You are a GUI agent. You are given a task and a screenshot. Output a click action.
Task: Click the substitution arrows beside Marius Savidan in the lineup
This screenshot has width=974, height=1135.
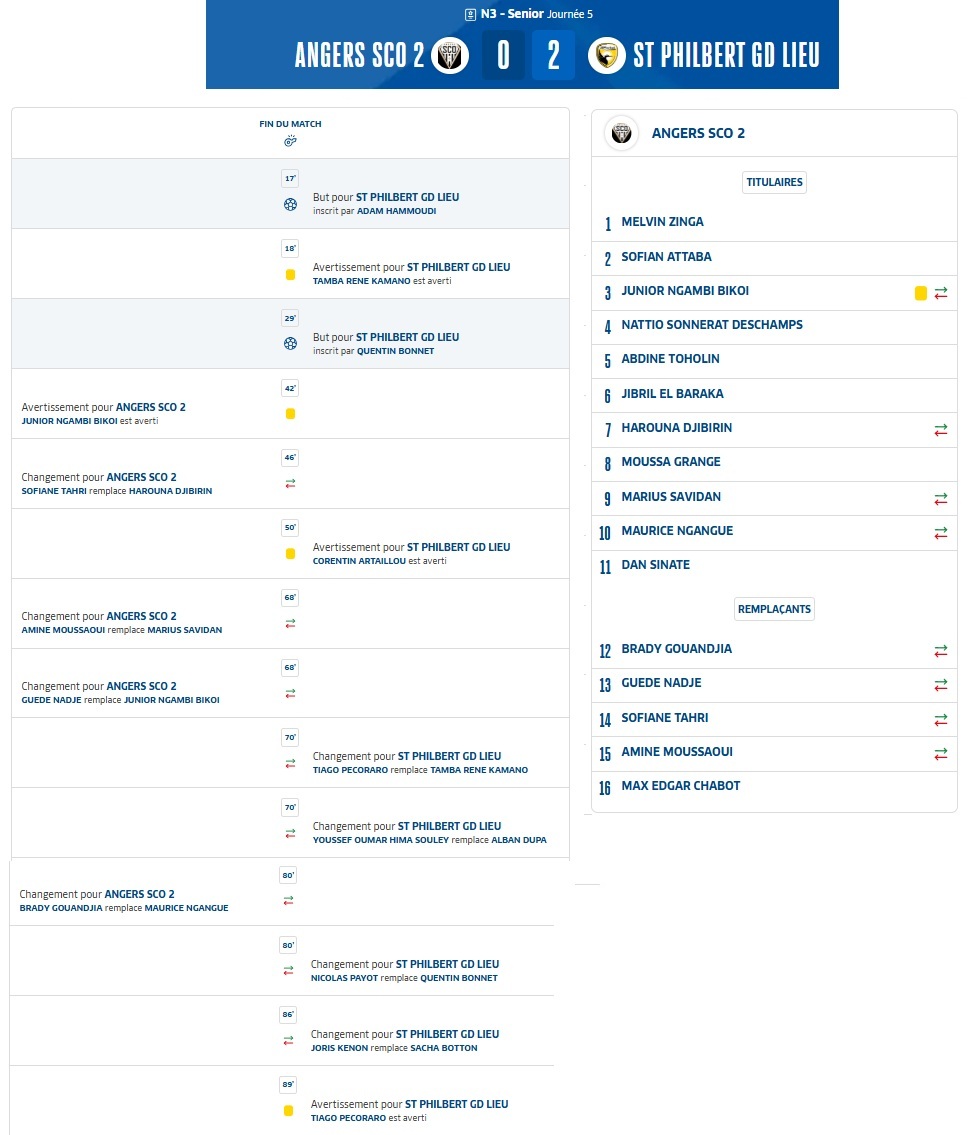click(941, 499)
